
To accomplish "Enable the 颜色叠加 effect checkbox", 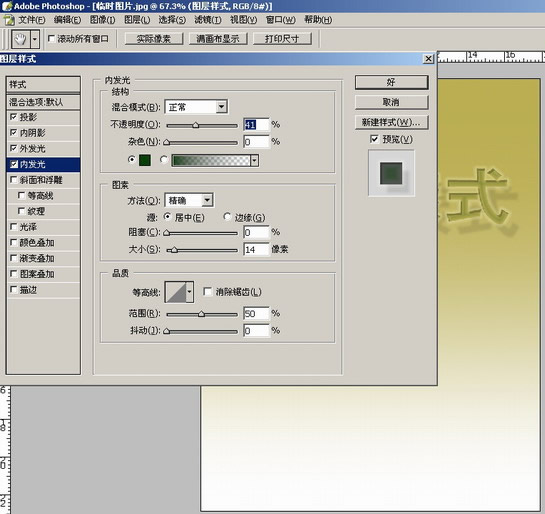I will click(x=14, y=243).
